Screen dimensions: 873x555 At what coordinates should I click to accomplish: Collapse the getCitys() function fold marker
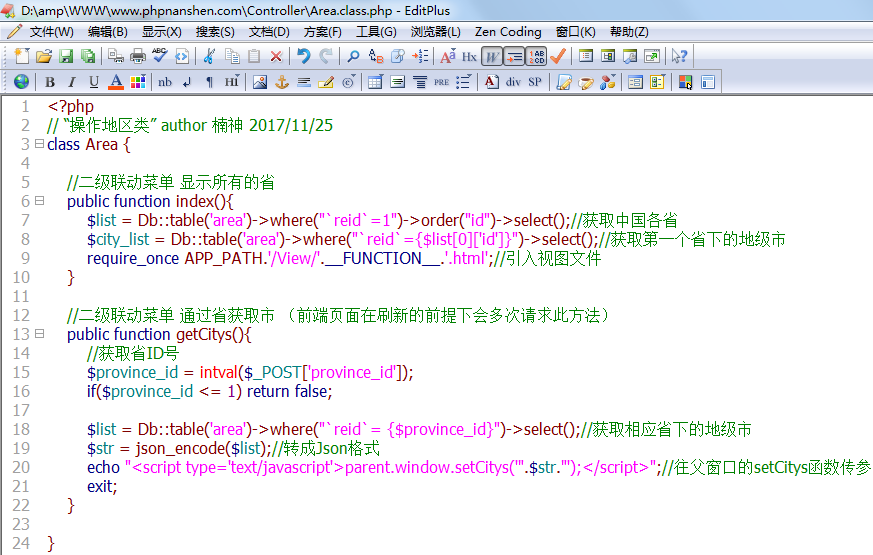coord(40,333)
